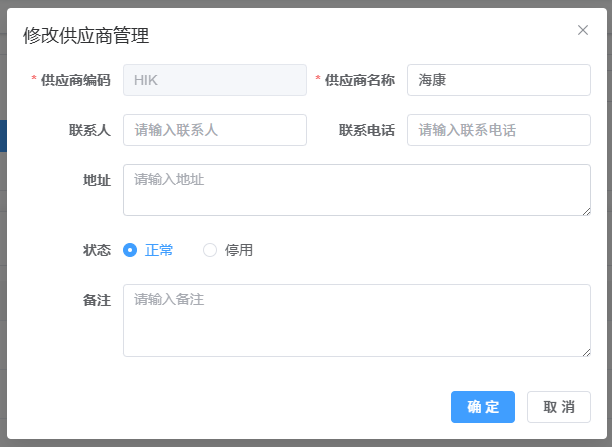Select the 正常 status radio button
The width and height of the screenshot is (612, 447).
(x=130, y=250)
